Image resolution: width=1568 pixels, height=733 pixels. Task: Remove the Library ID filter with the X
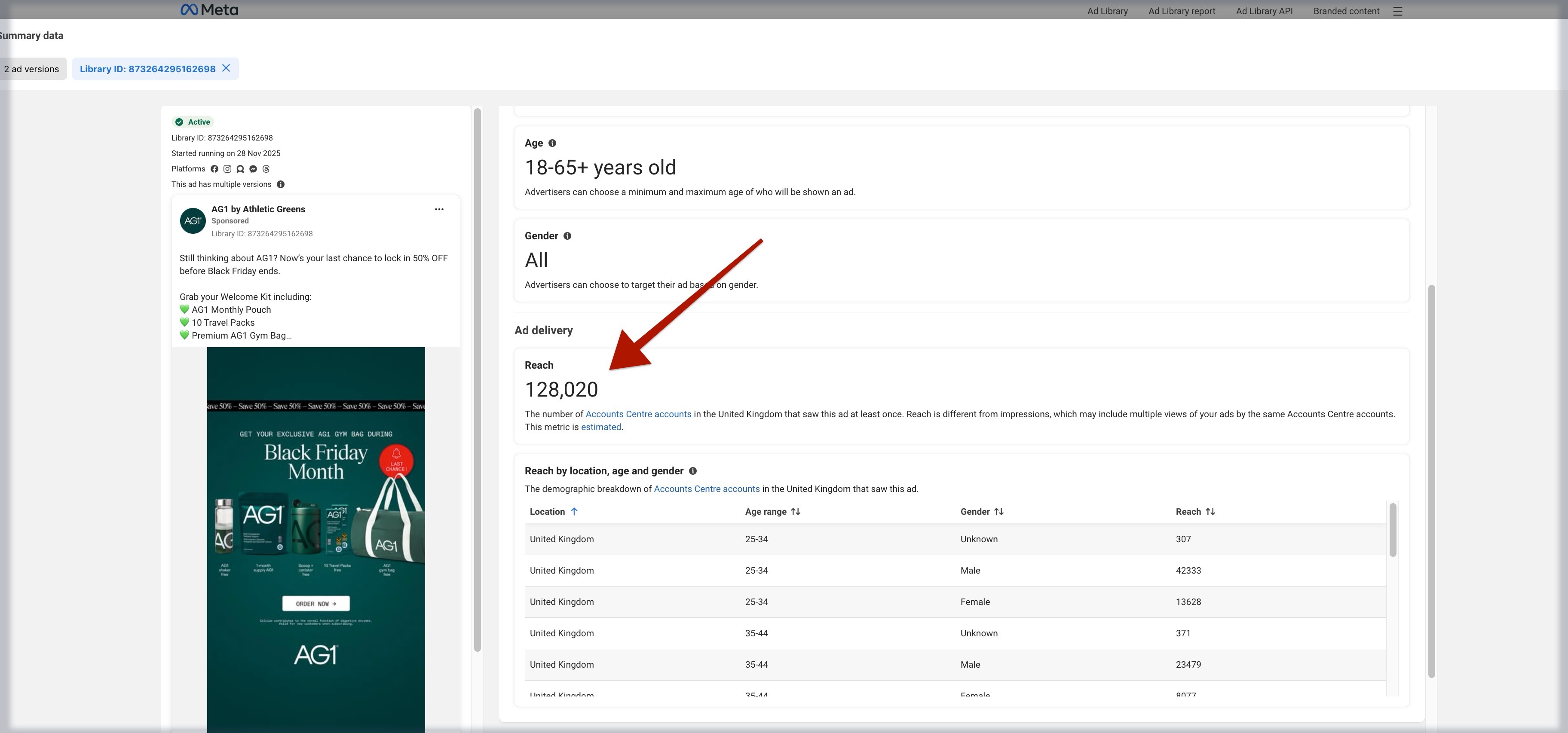point(226,68)
